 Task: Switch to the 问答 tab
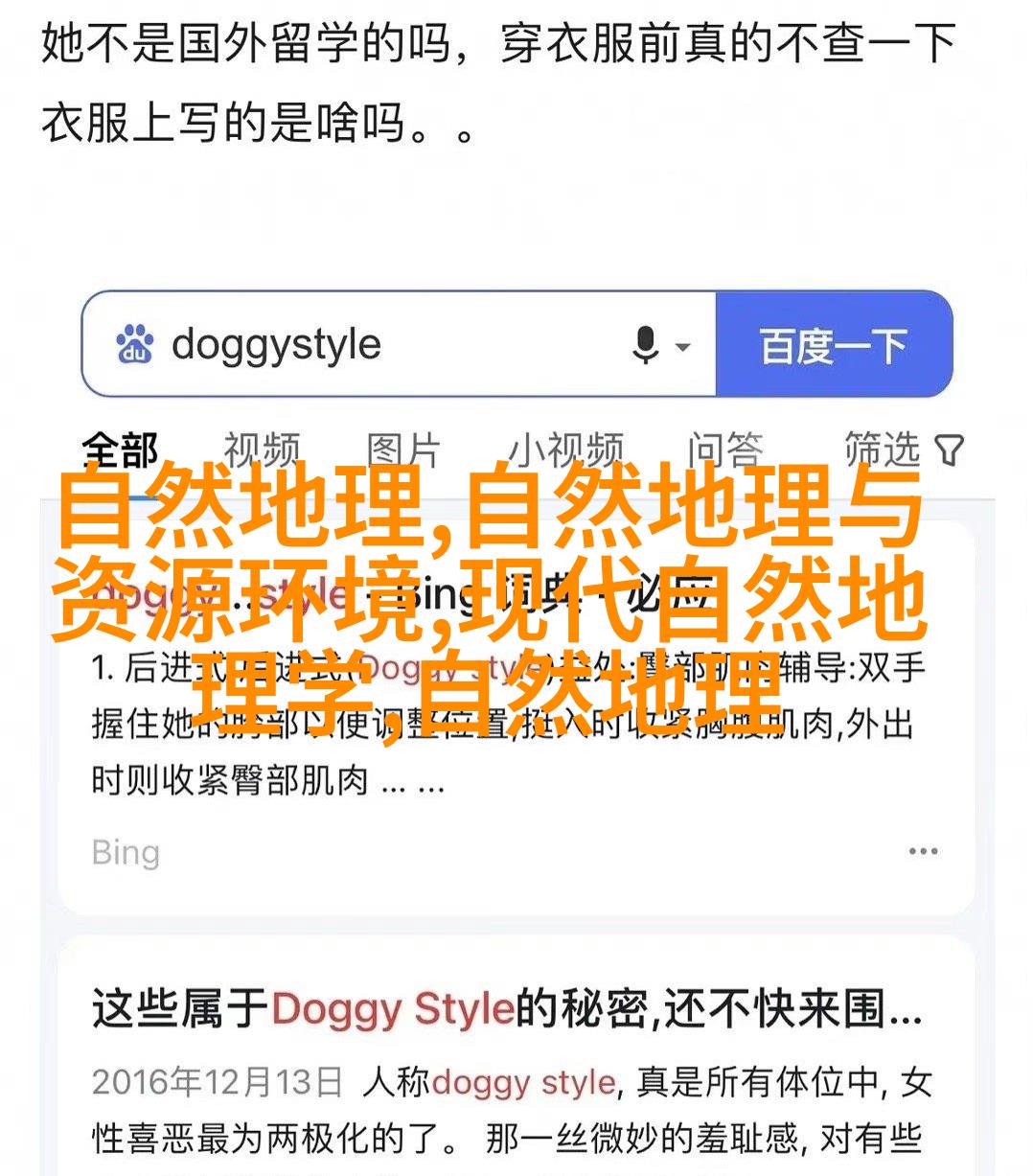point(725,450)
